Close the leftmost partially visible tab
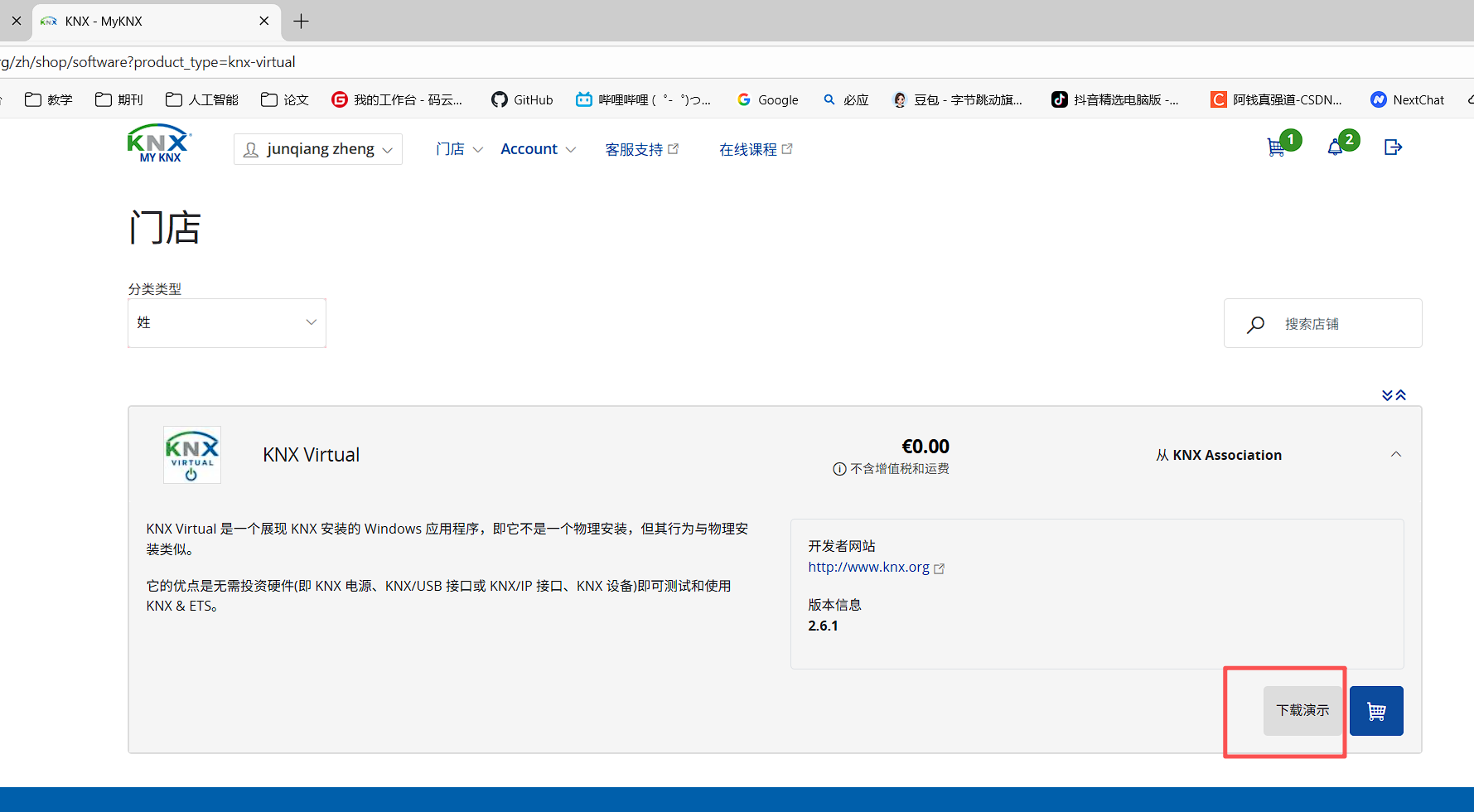The image size is (1474, 812). (17, 21)
